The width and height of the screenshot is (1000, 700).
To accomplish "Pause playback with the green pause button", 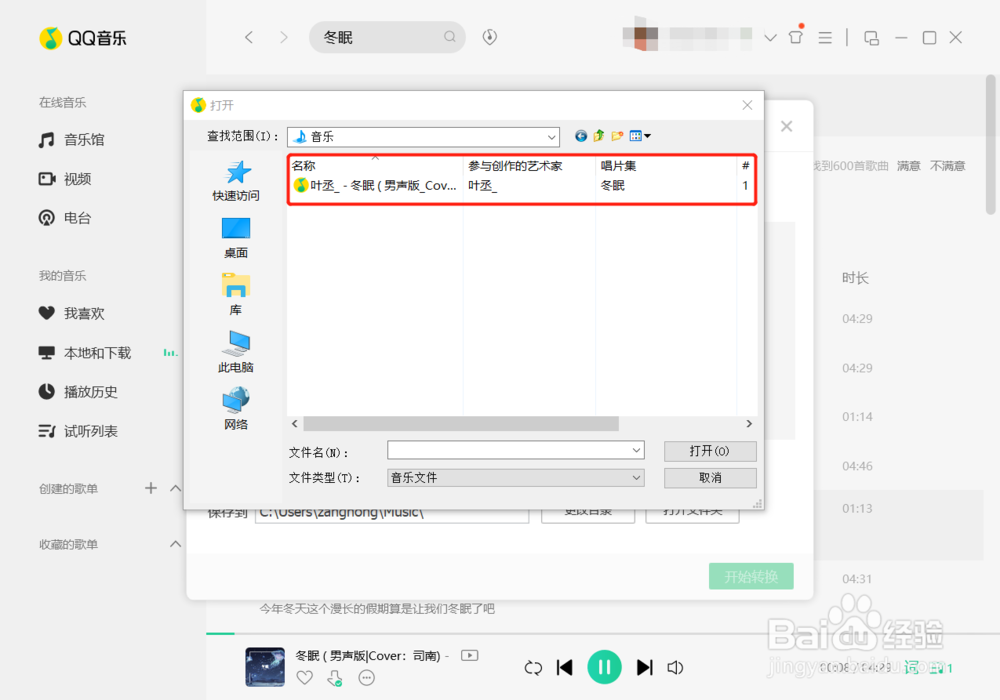I will pos(604,667).
